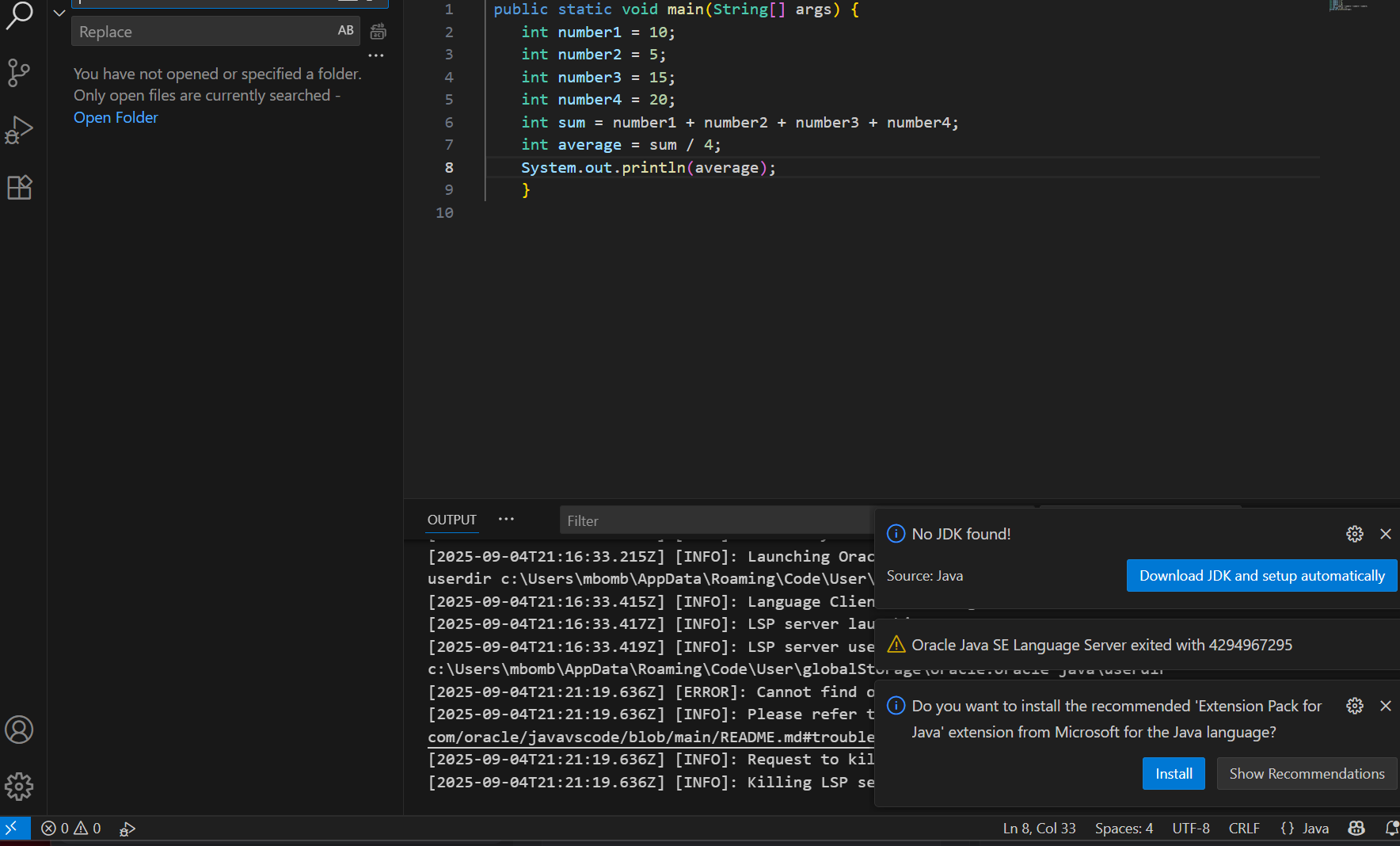This screenshot has height=846, width=1400.
Task: Click Download JDK and setup automatically
Action: [1261, 576]
